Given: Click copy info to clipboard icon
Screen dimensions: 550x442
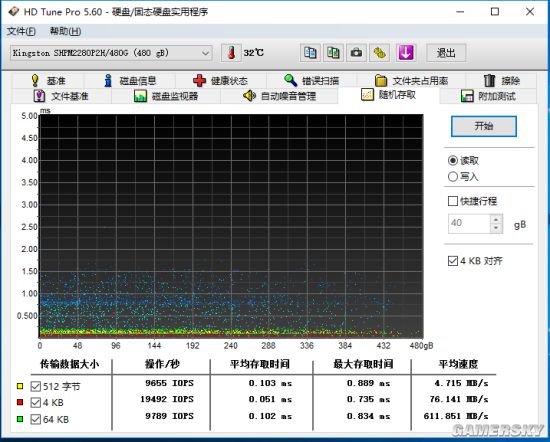Looking at the screenshot, I should 310,53.
